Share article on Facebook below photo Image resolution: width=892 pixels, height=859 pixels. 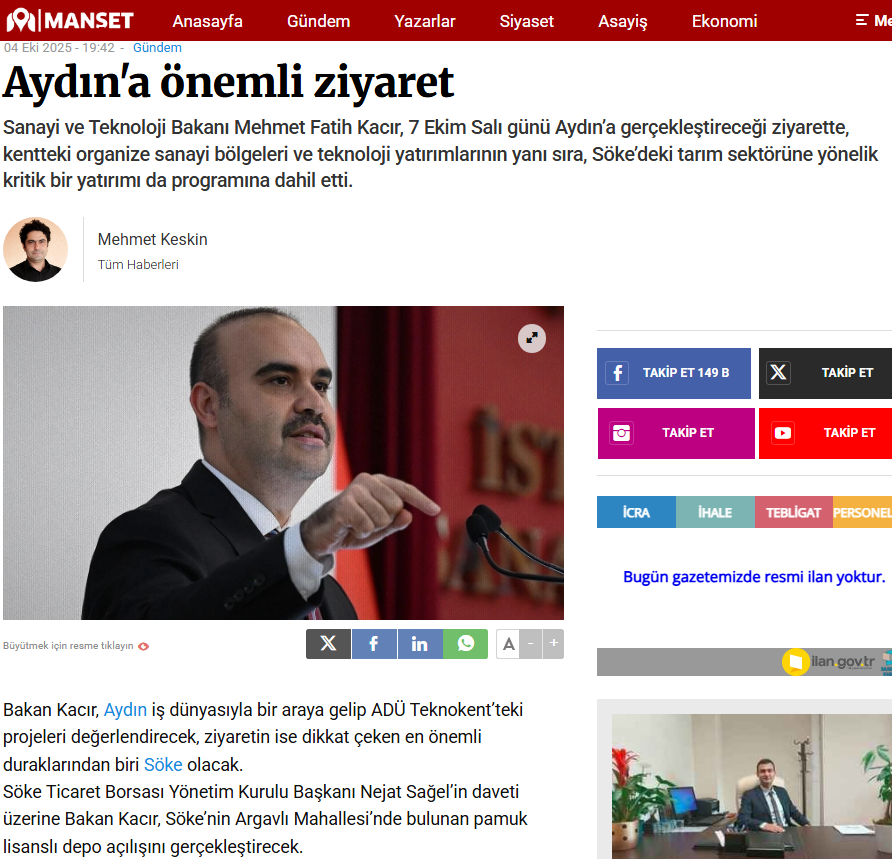(374, 643)
